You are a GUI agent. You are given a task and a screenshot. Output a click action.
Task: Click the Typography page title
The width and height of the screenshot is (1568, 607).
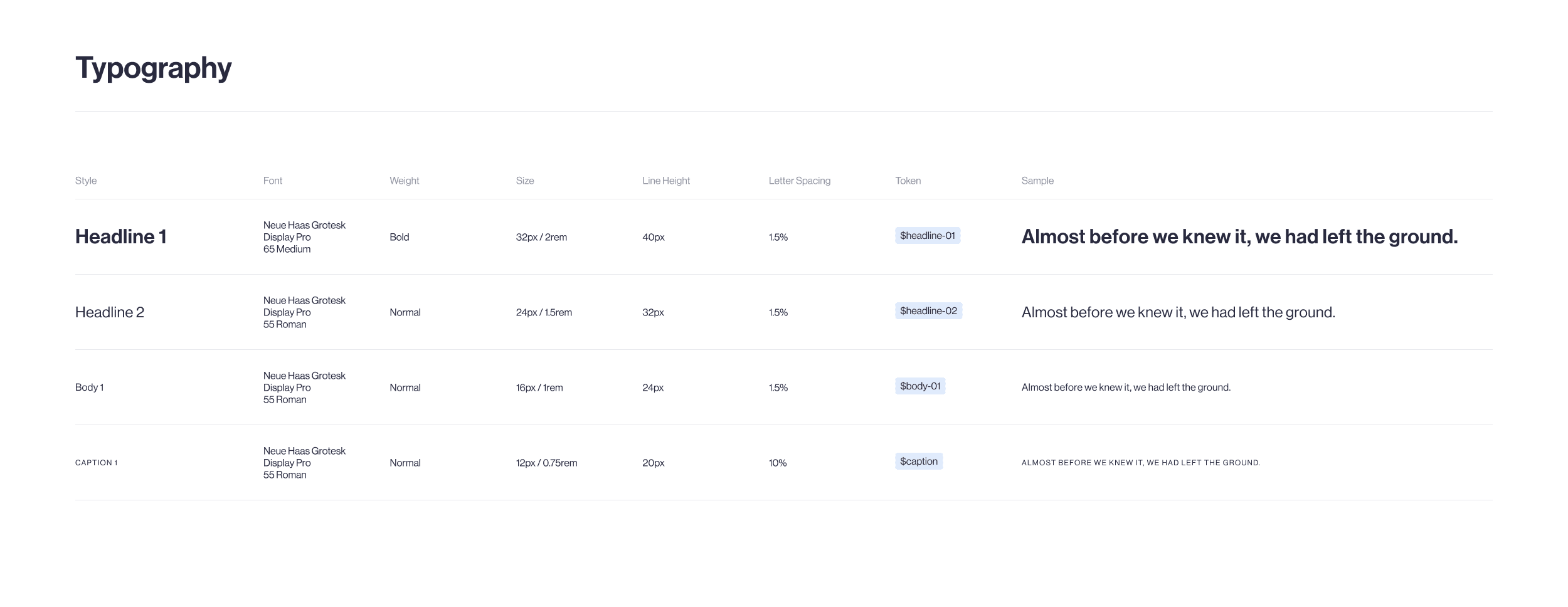154,68
